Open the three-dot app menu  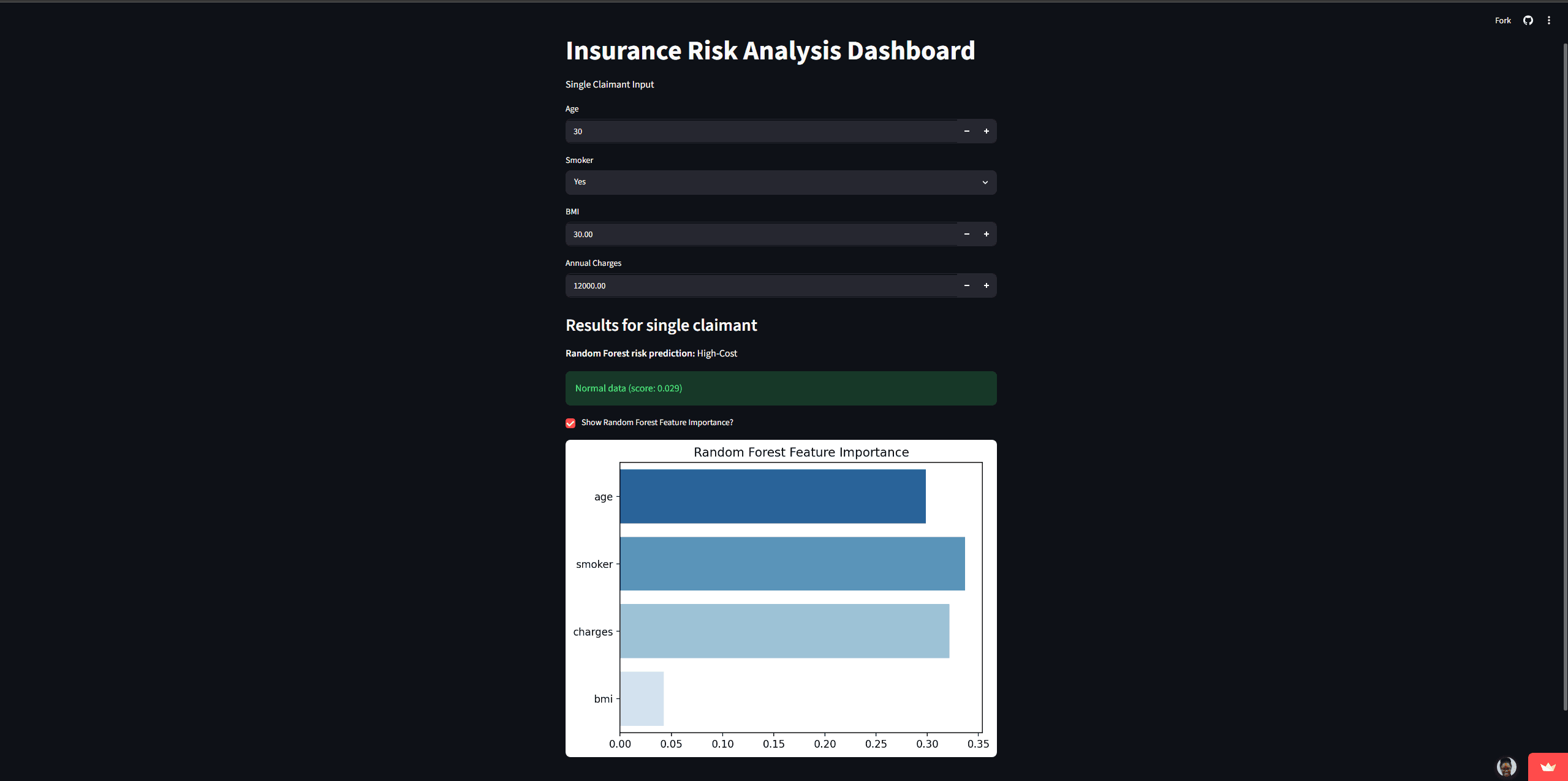click(1549, 20)
